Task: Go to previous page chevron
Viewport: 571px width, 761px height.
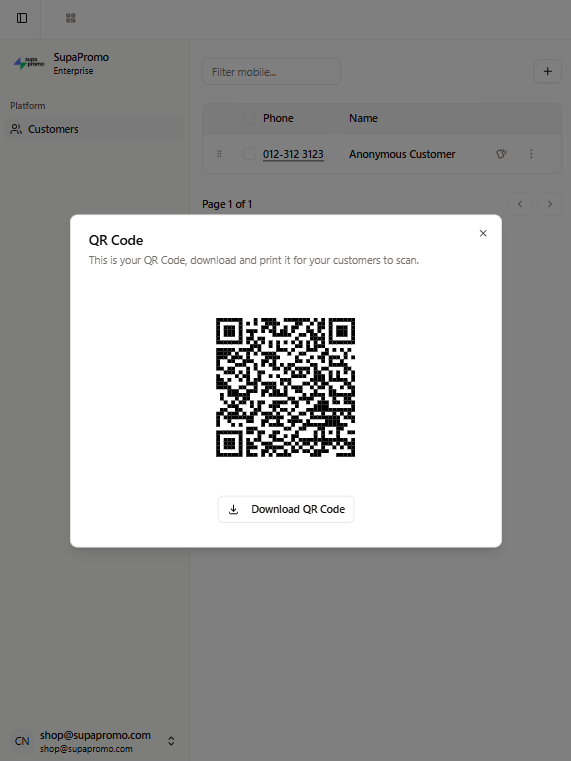Action: coord(520,204)
